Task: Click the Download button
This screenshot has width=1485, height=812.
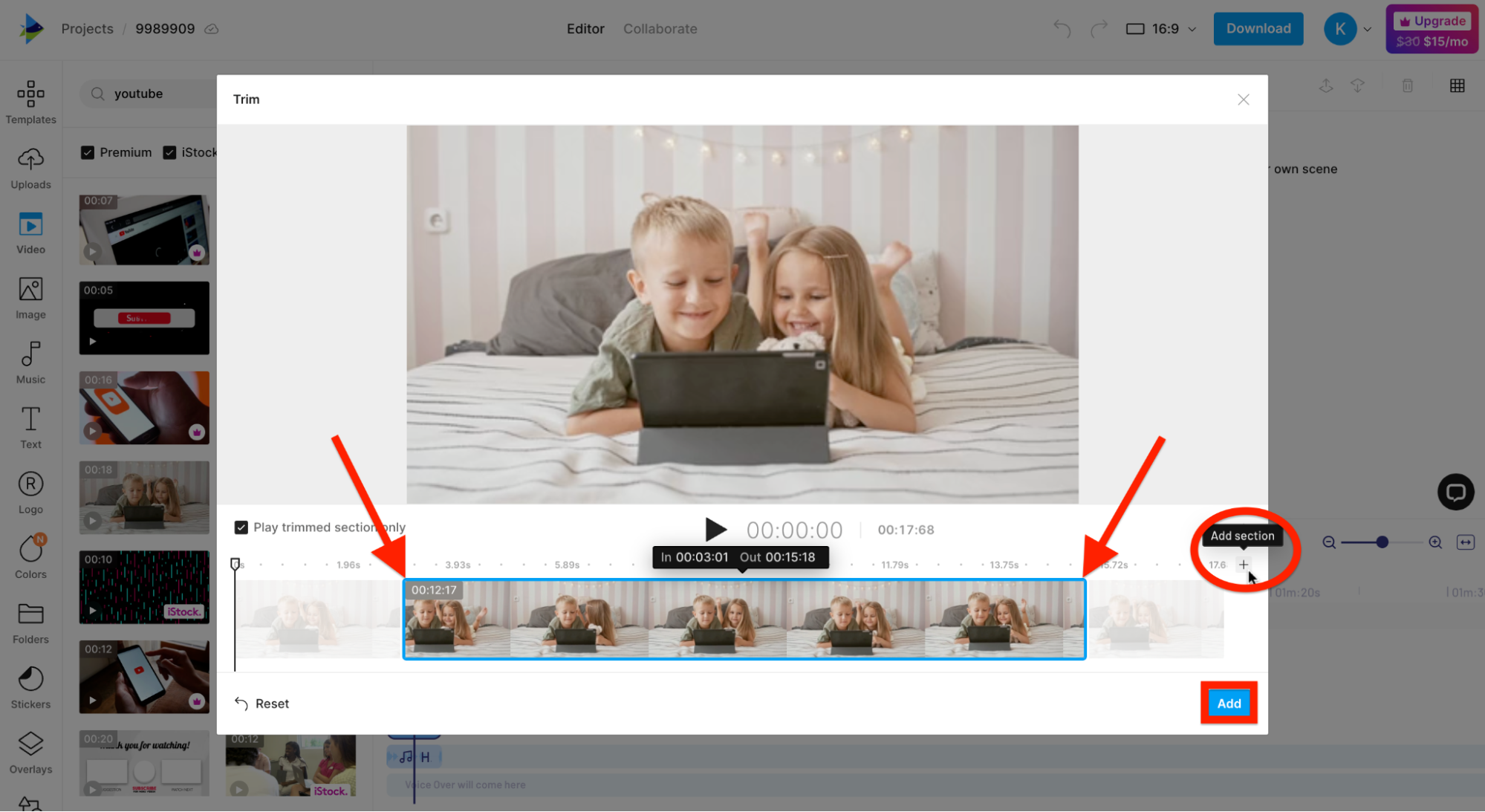Action: 1258,28
